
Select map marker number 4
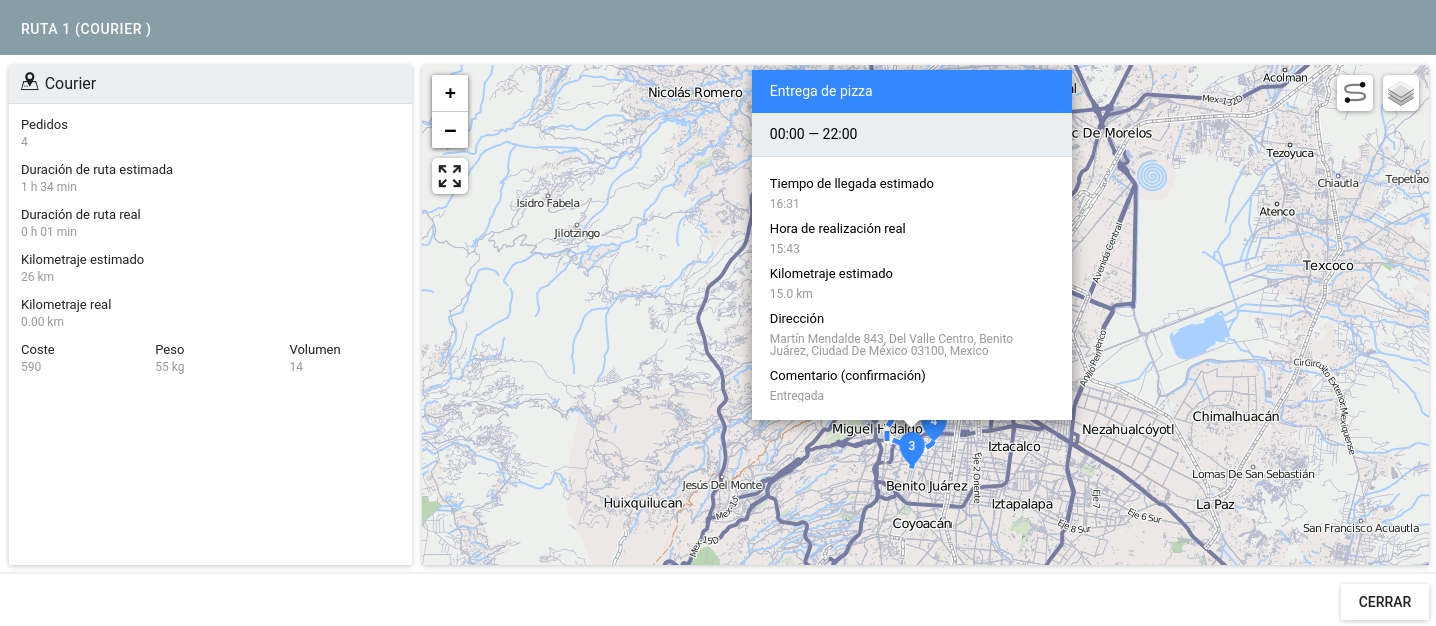pyautogui.click(x=936, y=424)
